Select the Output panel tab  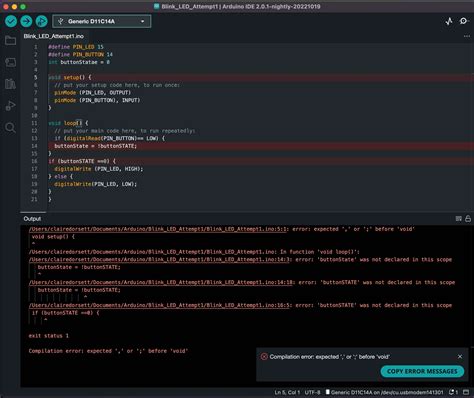(32, 219)
